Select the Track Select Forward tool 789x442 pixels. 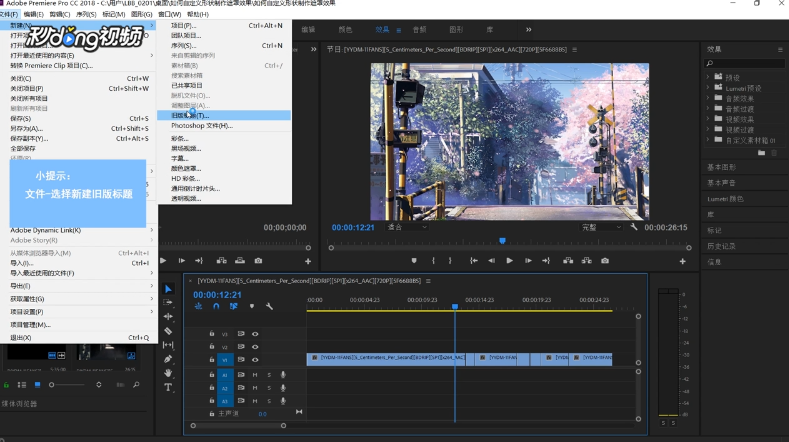point(168,302)
